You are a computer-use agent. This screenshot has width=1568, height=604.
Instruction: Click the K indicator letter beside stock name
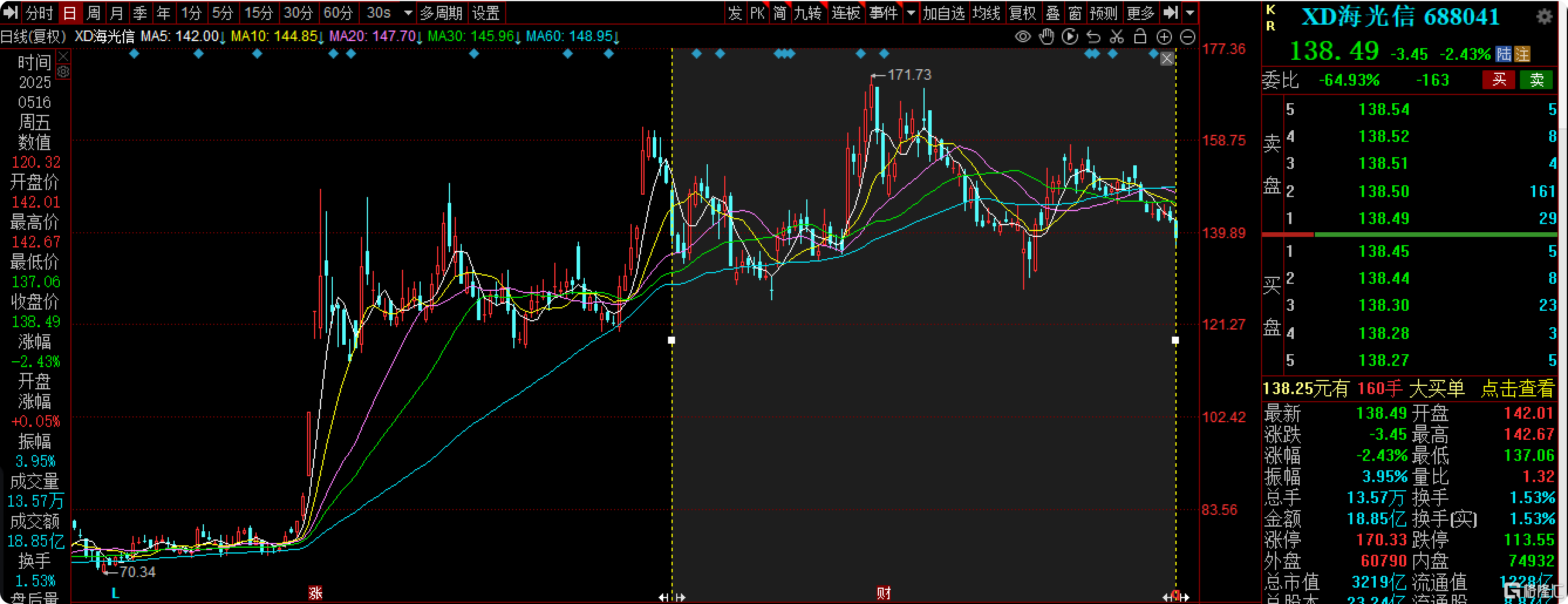[x=1270, y=9]
